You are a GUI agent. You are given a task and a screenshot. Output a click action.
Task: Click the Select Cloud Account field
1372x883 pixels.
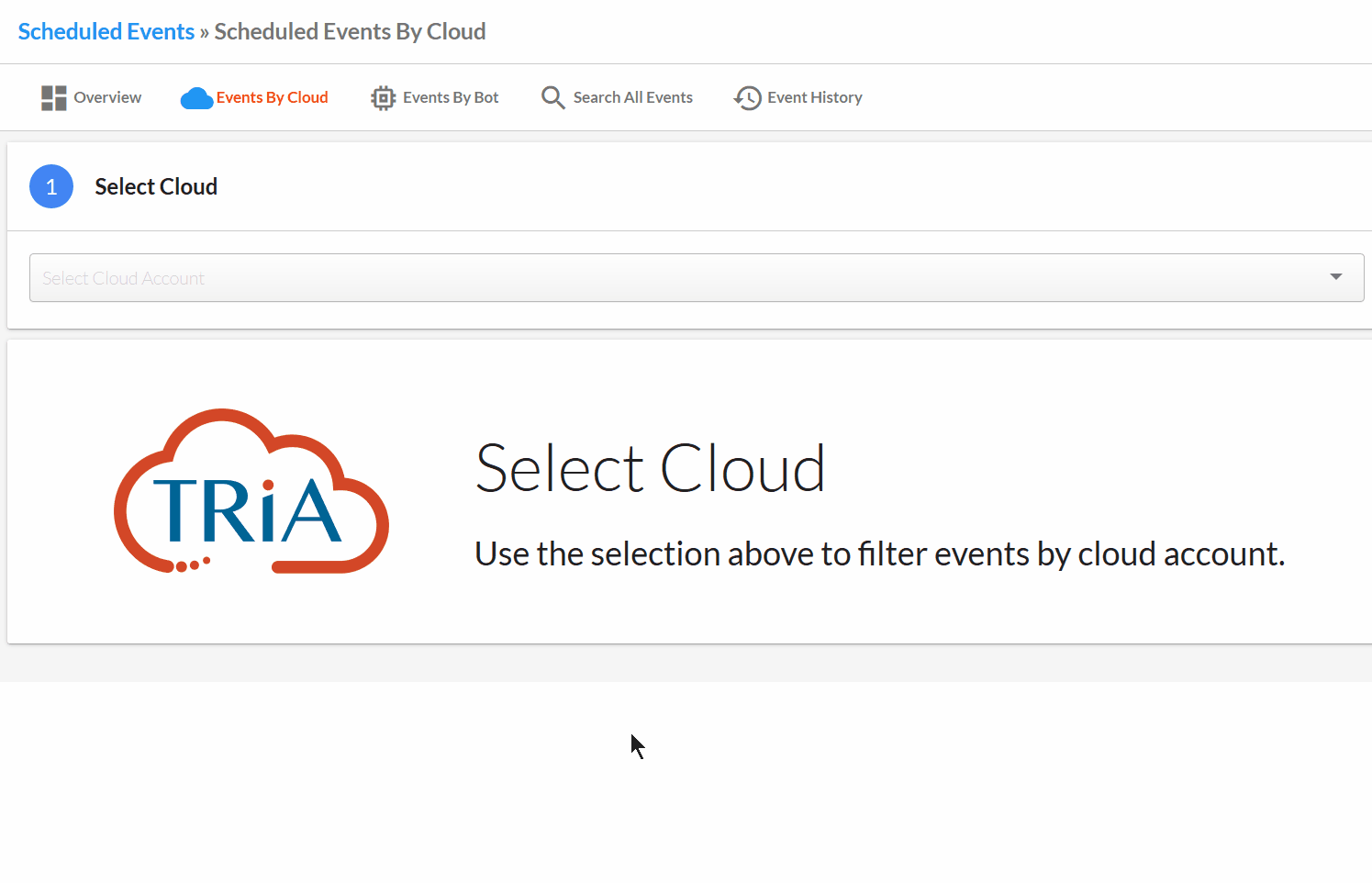point(697,277)
